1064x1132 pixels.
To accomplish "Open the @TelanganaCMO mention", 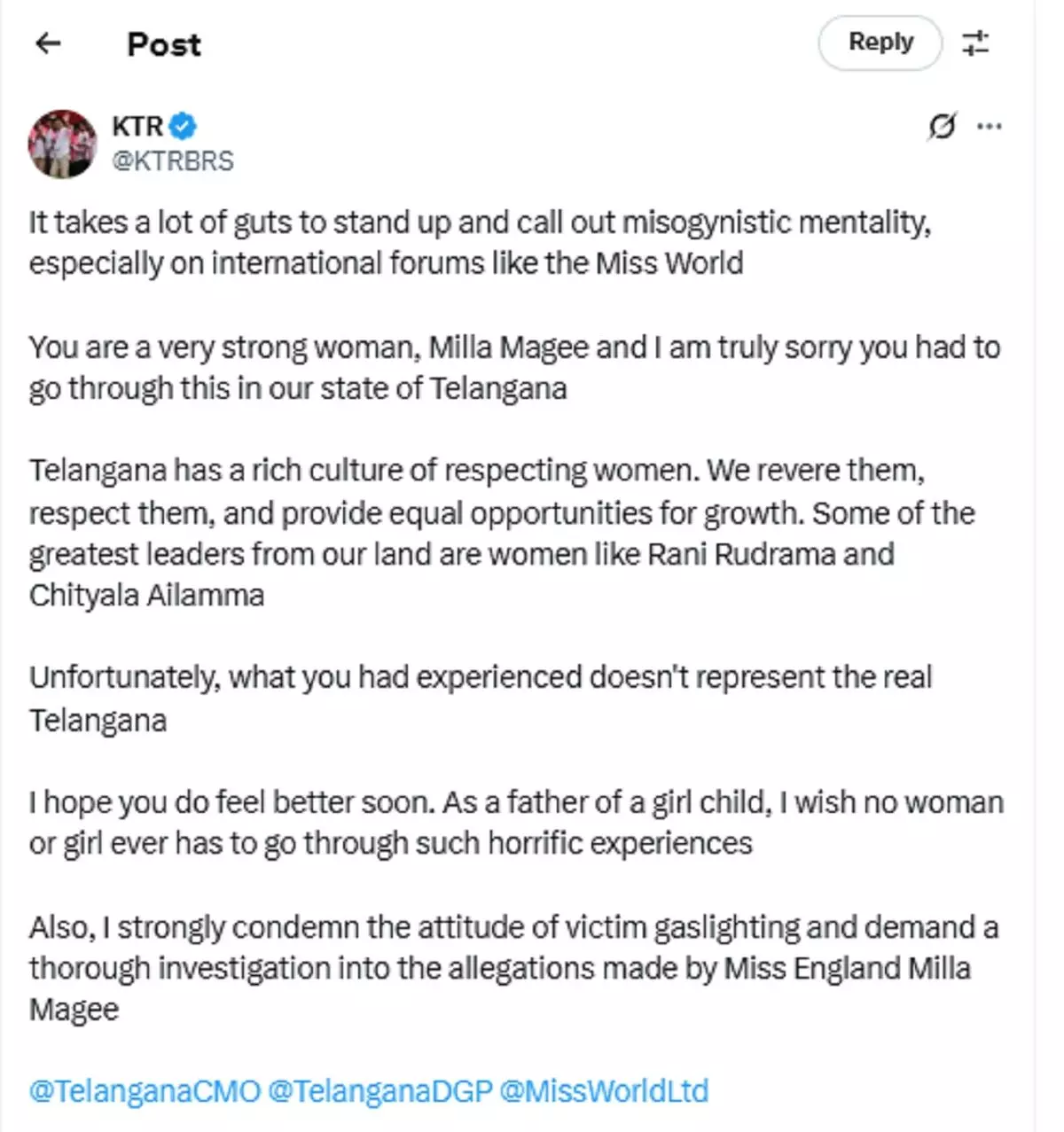I will [145, 1090].
